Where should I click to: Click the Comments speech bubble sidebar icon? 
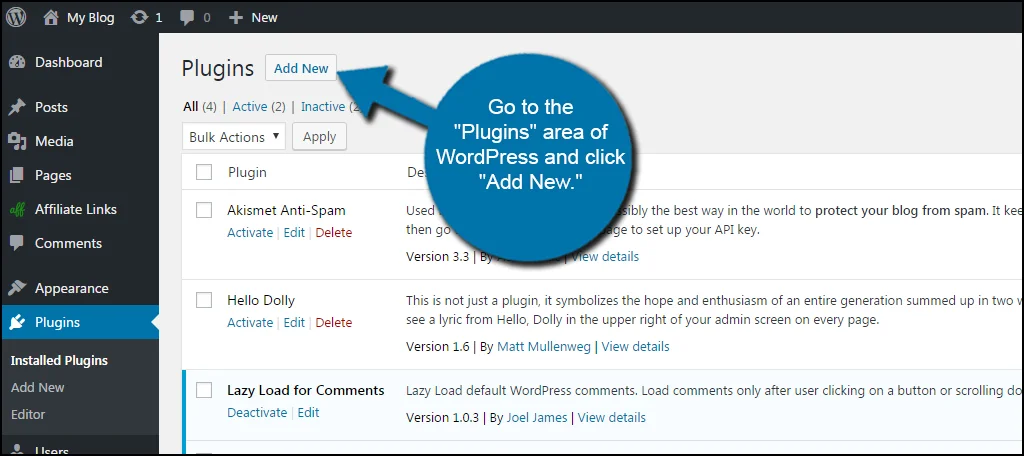pyautogui.click(x=17, y=243)
